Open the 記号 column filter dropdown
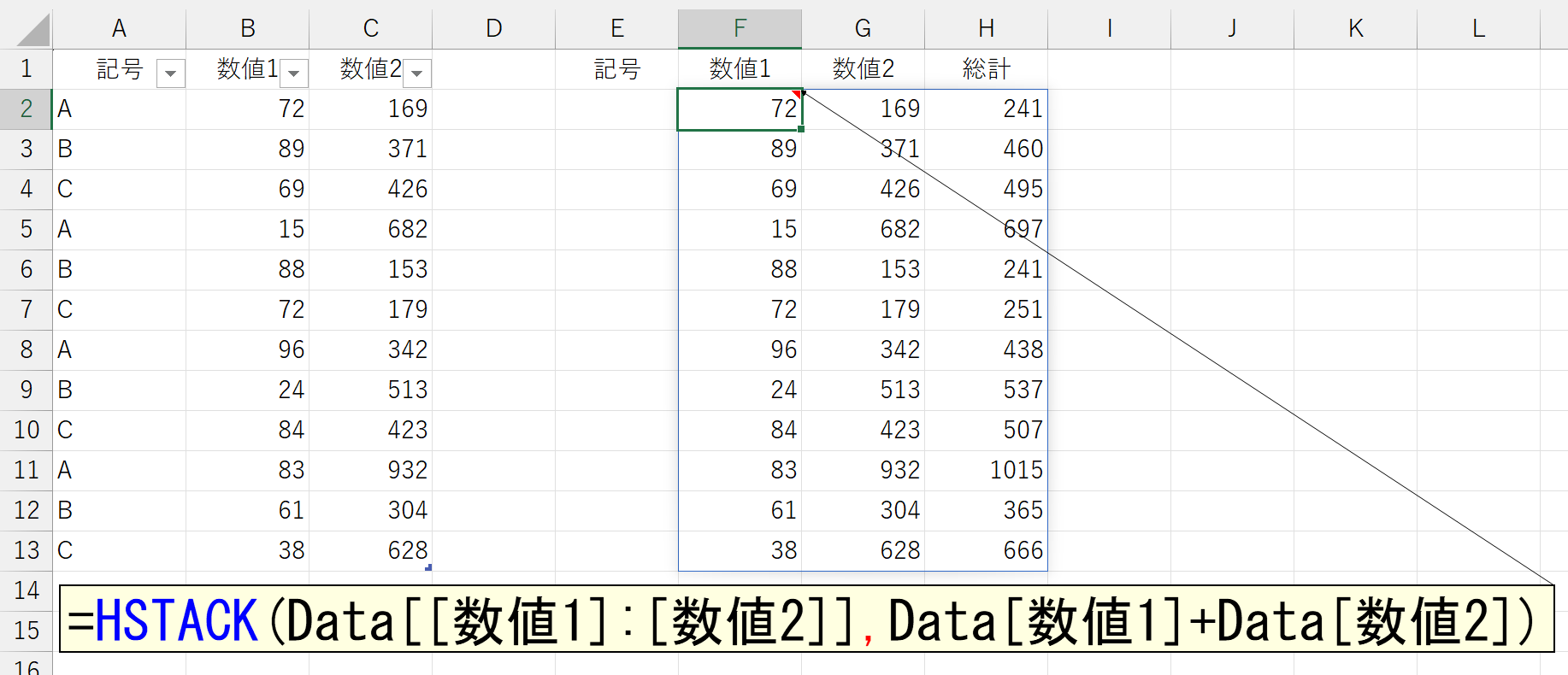 coord(171,73)
